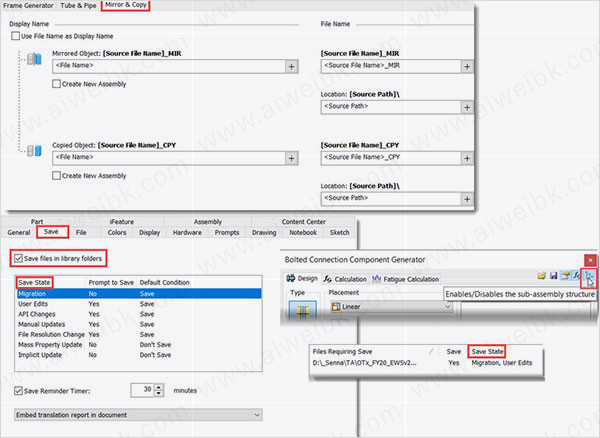Viewport: 600px width, 438px height.
Task: Switch to the Frame Generator tab
Action: coord(28,5)
